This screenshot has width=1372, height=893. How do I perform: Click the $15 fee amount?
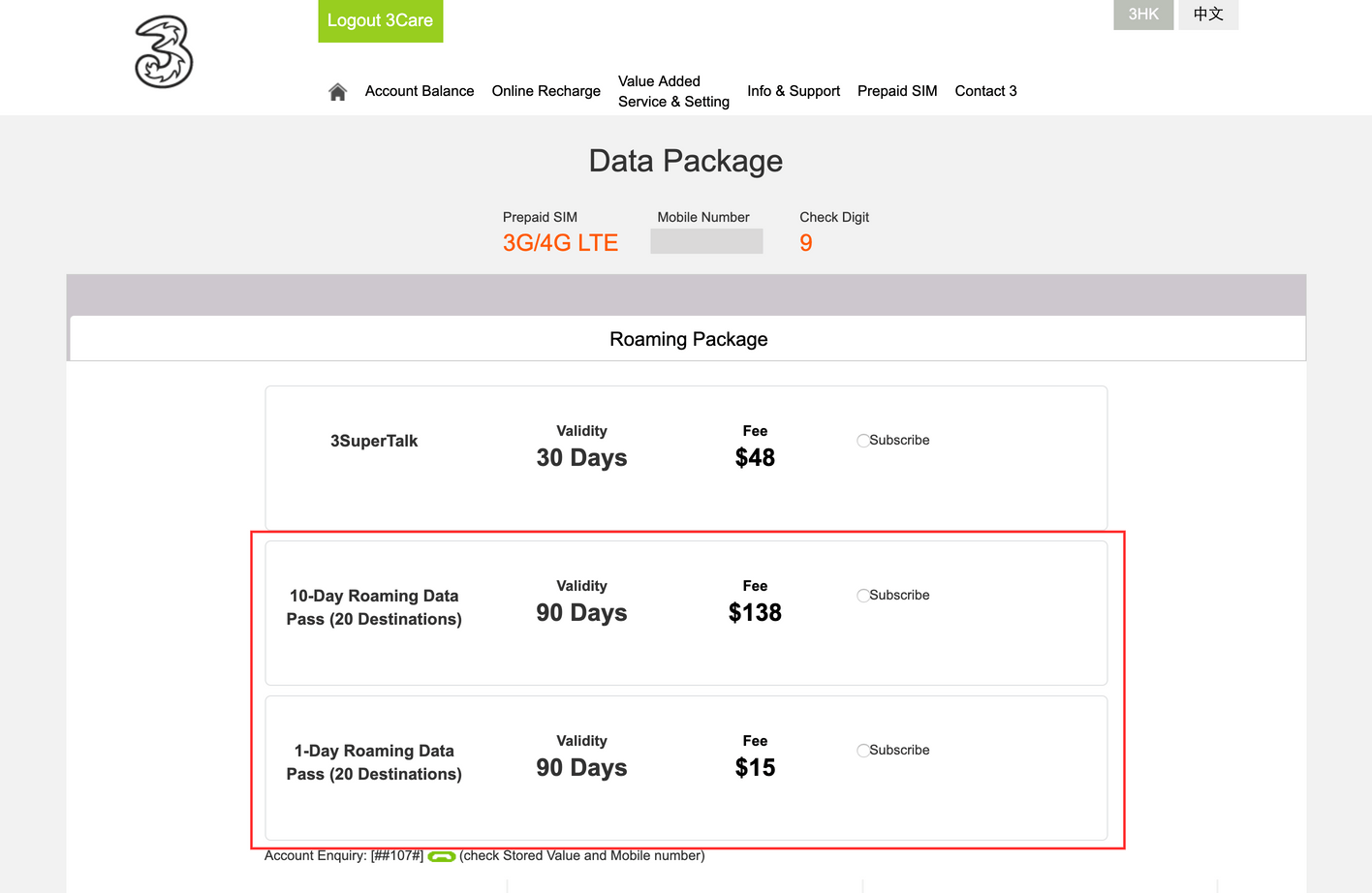(x=755, y=767)
